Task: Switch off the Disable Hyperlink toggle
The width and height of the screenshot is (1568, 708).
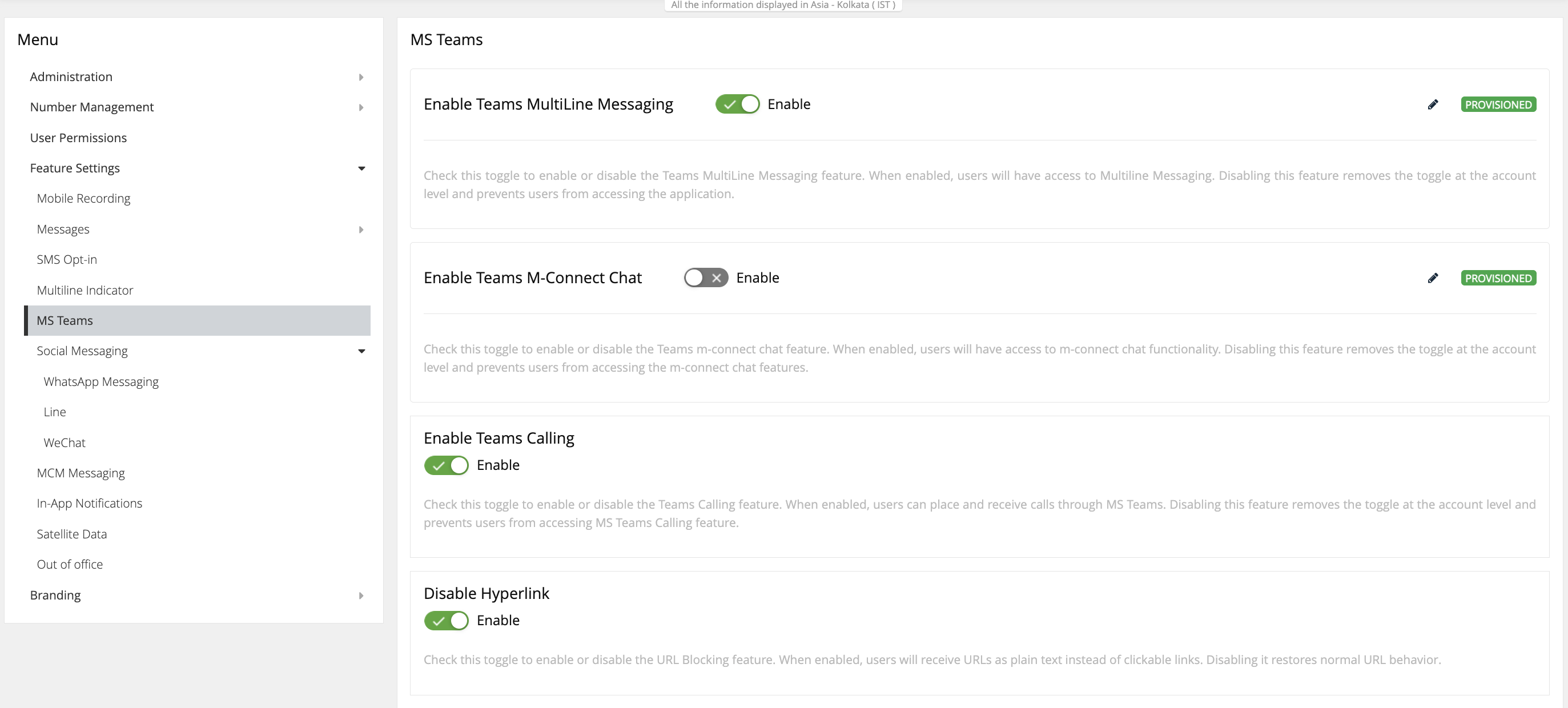Action: 446,620
